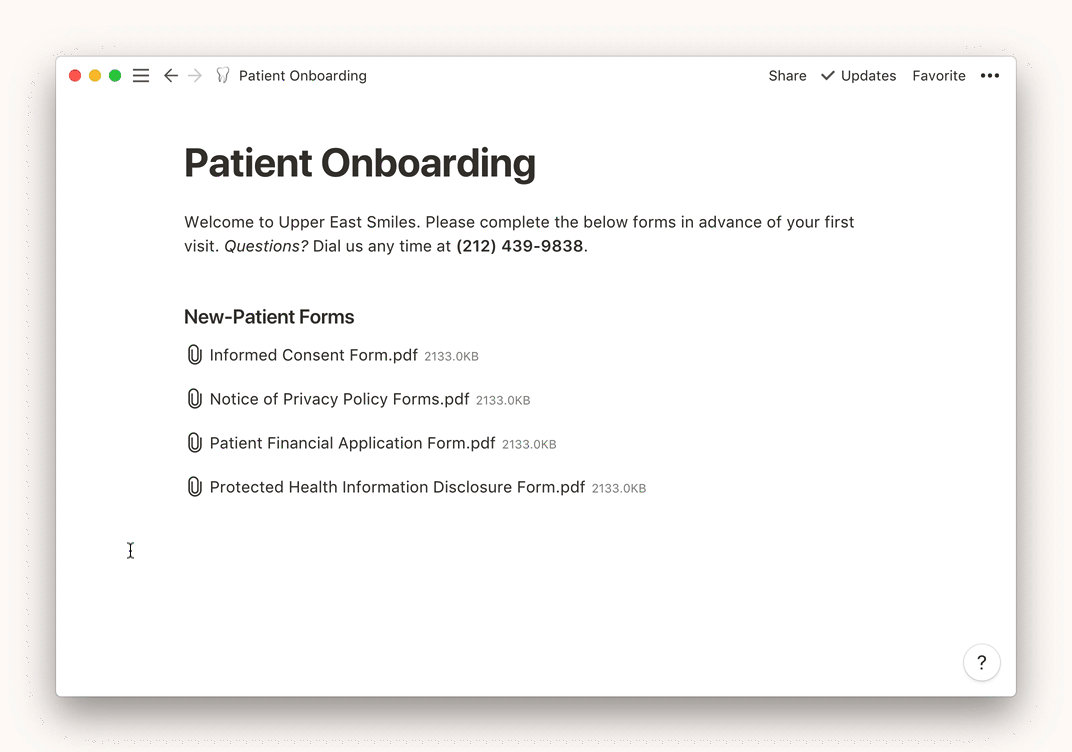1072x752 pixels.
Task: Open the sidebar hamburger menu
Action: pyautogui.click(x=141, y=76)
